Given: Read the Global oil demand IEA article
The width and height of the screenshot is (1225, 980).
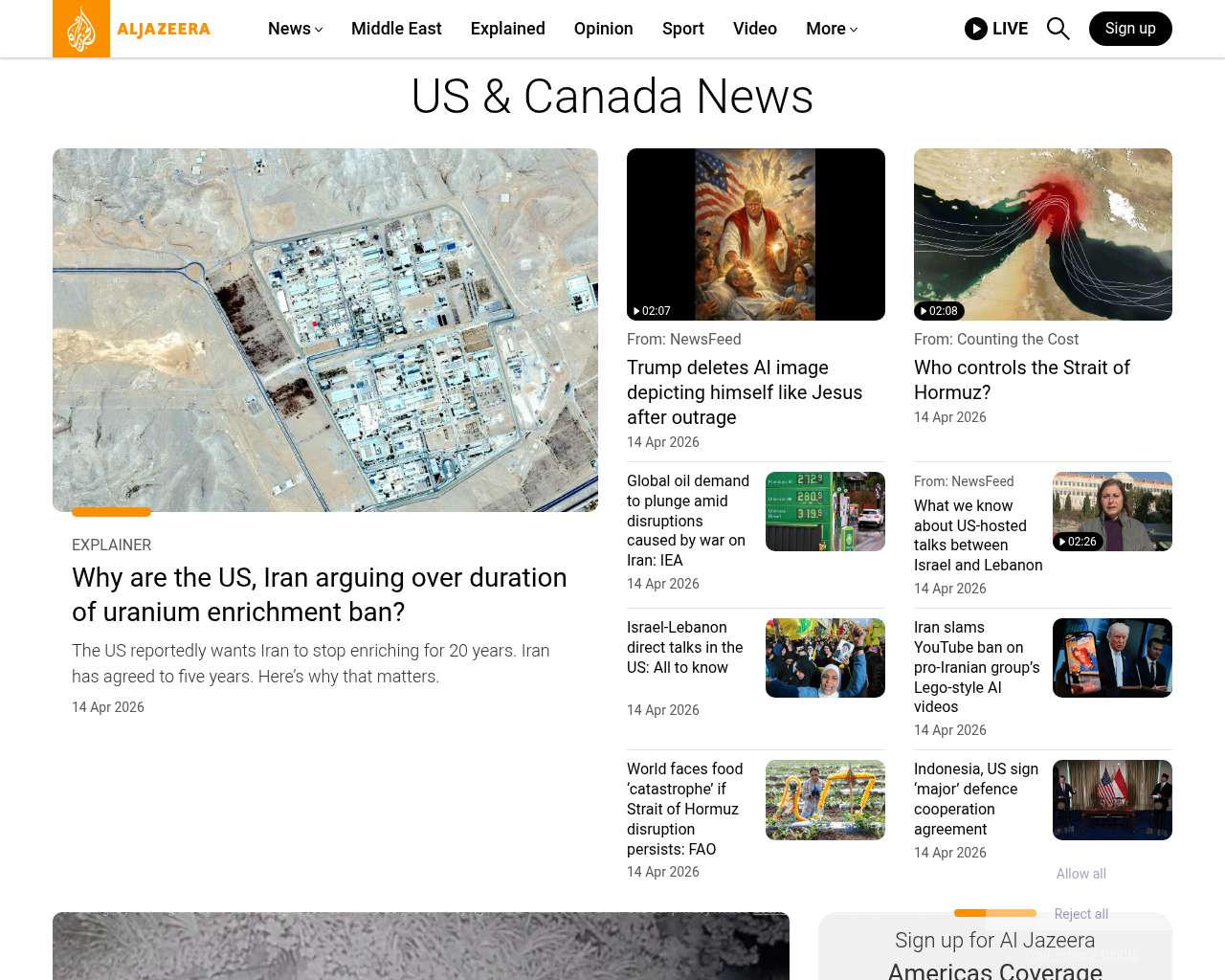Looking at the screenshot, I should 688,521.
